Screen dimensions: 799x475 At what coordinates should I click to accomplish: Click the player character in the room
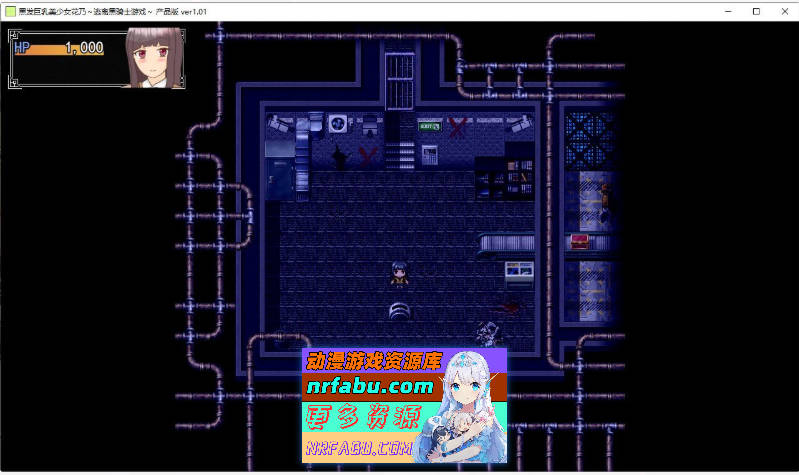pos(397,274)
